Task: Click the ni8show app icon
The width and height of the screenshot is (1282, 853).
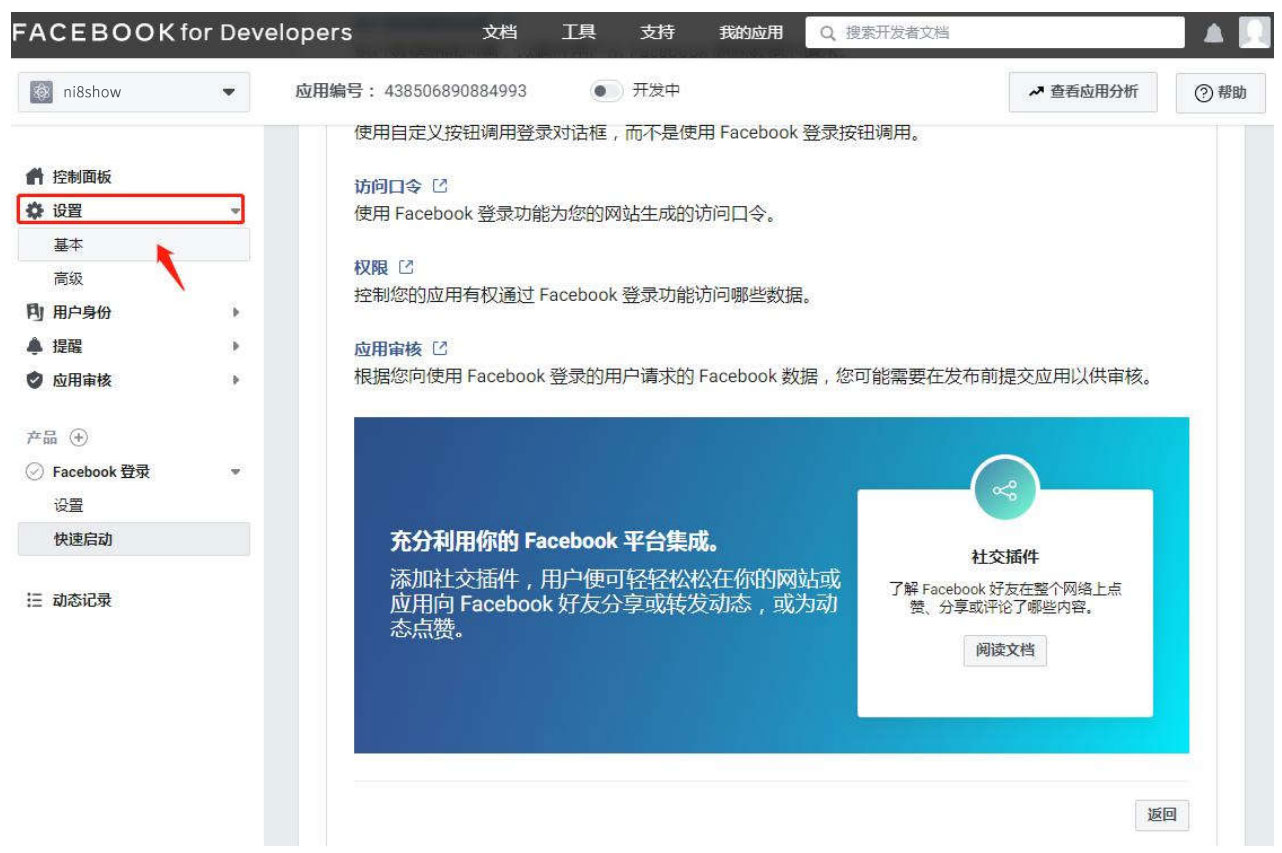Action: coord(41,93)
